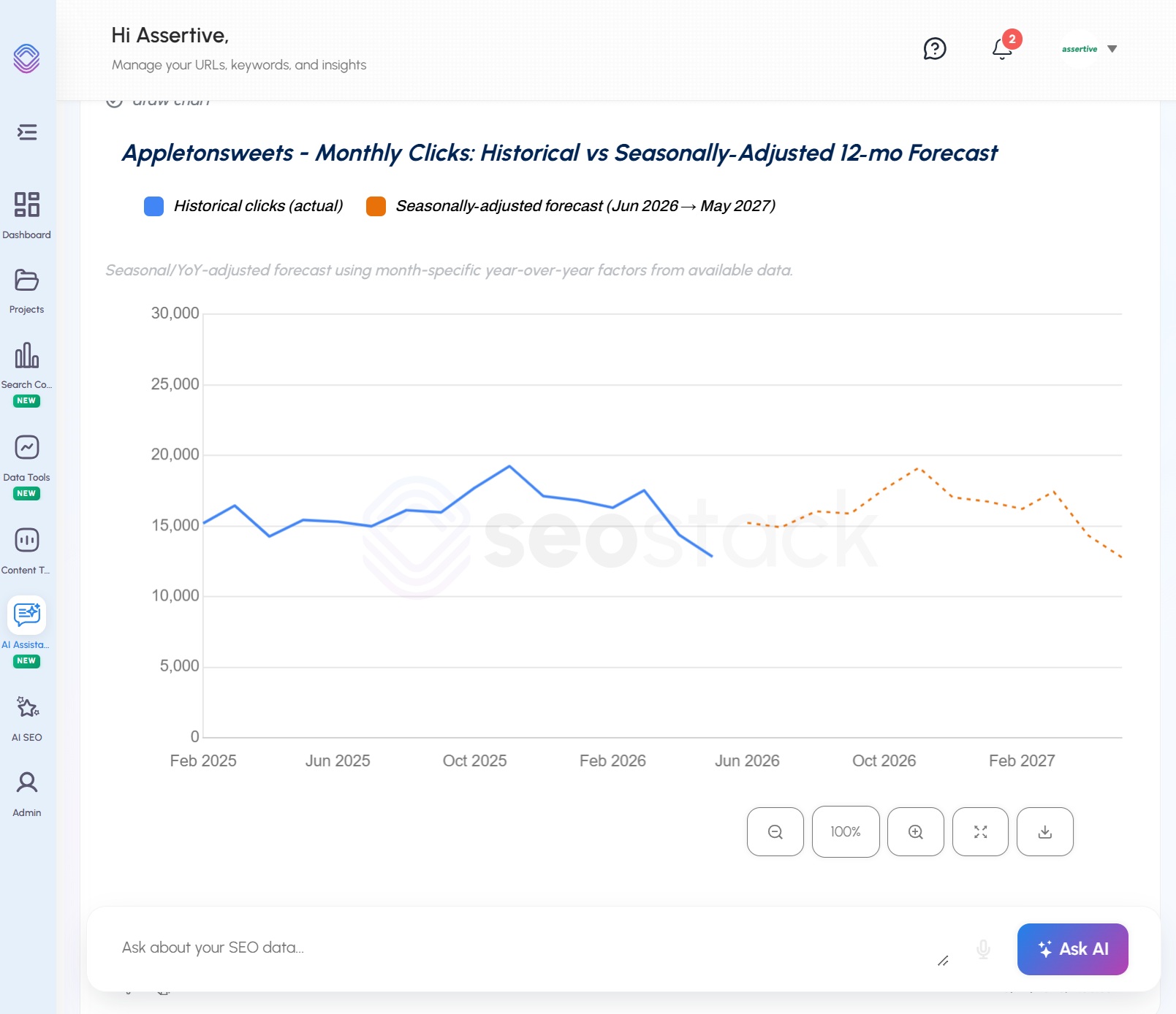Click the Jun 2026 axis label
The image size is (1176, 1014).
(747, 760)
